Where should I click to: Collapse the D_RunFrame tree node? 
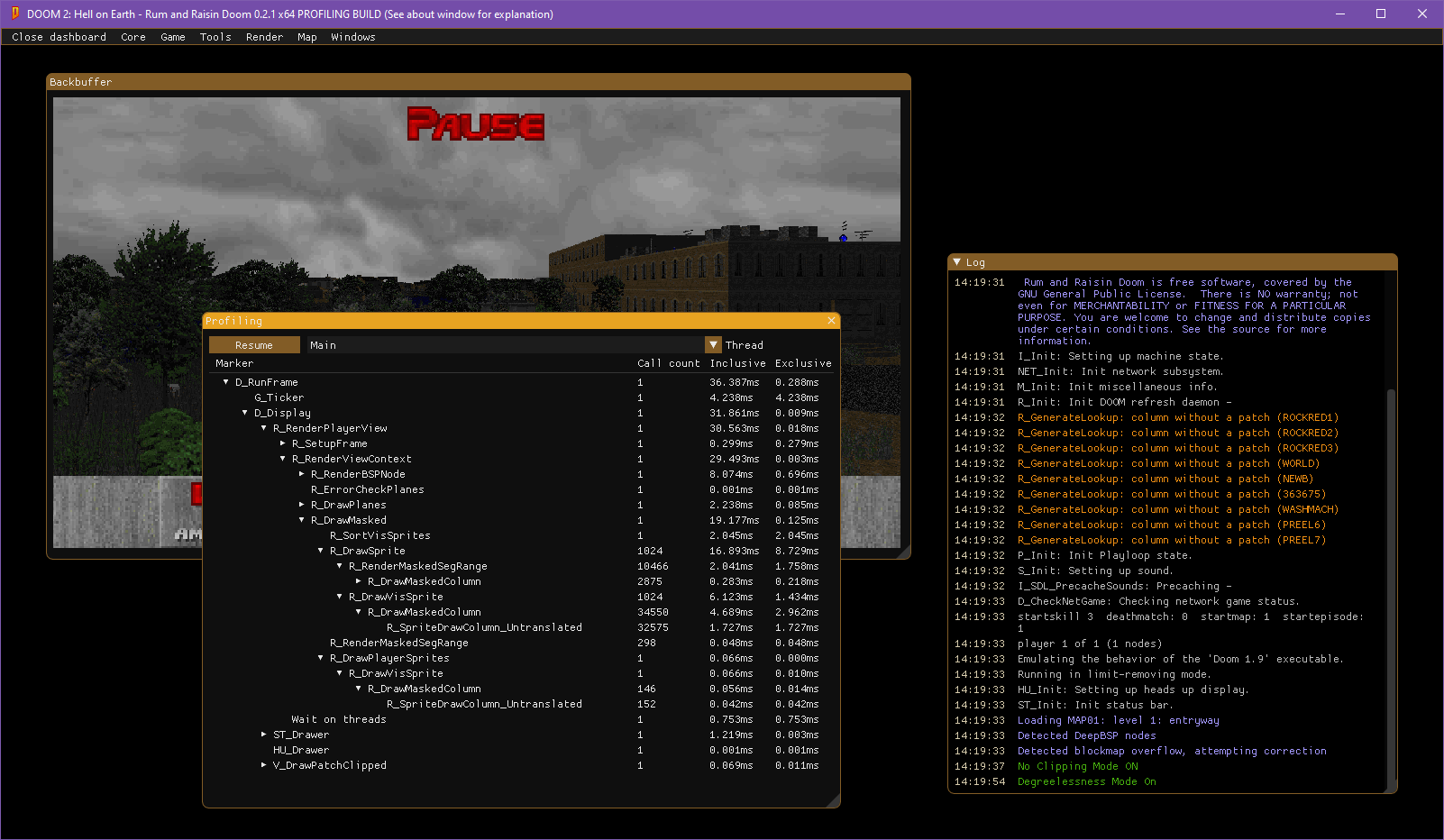[225, 382]
